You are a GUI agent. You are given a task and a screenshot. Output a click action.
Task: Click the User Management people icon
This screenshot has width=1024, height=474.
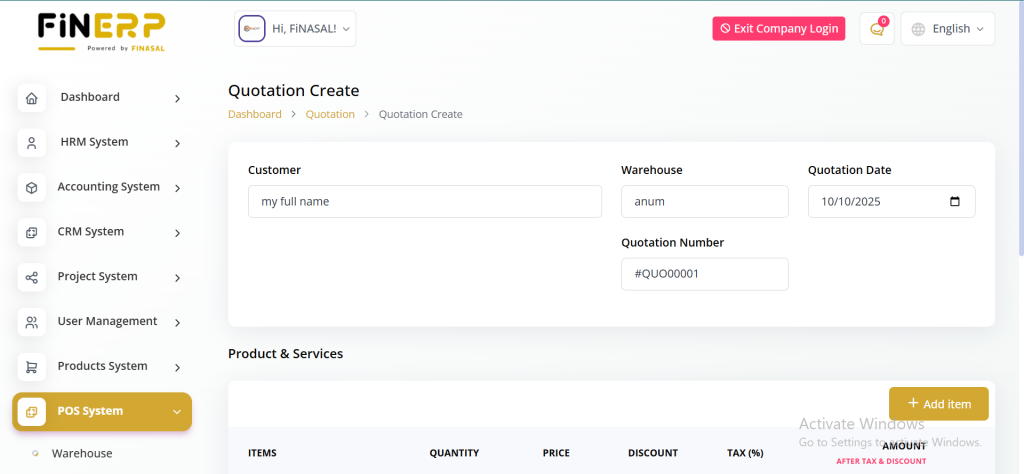point(32,322)
